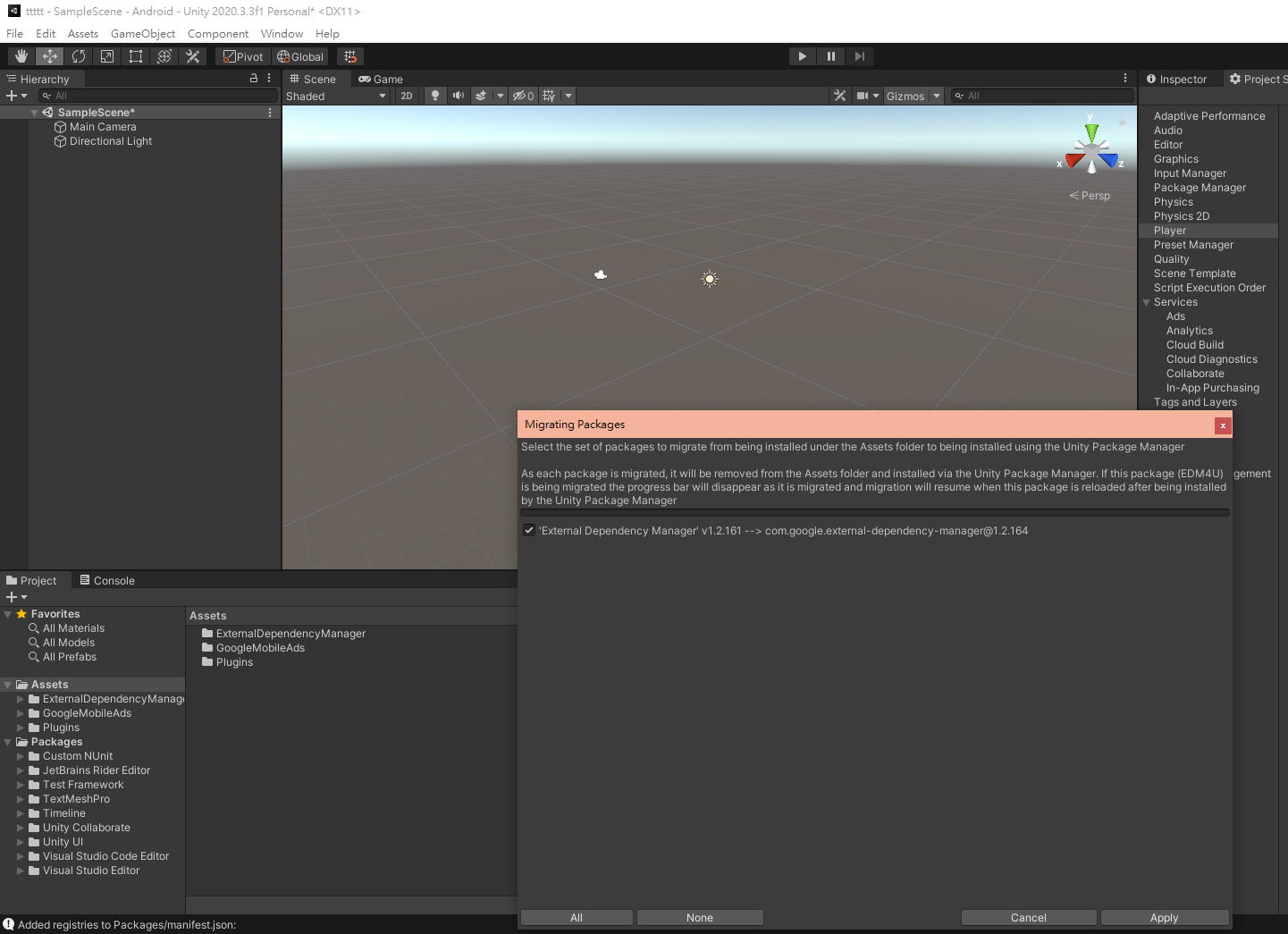Open the File menu
Viewport: 1288px width, 934px height.
pyautogui.click(x=15, y=34)
